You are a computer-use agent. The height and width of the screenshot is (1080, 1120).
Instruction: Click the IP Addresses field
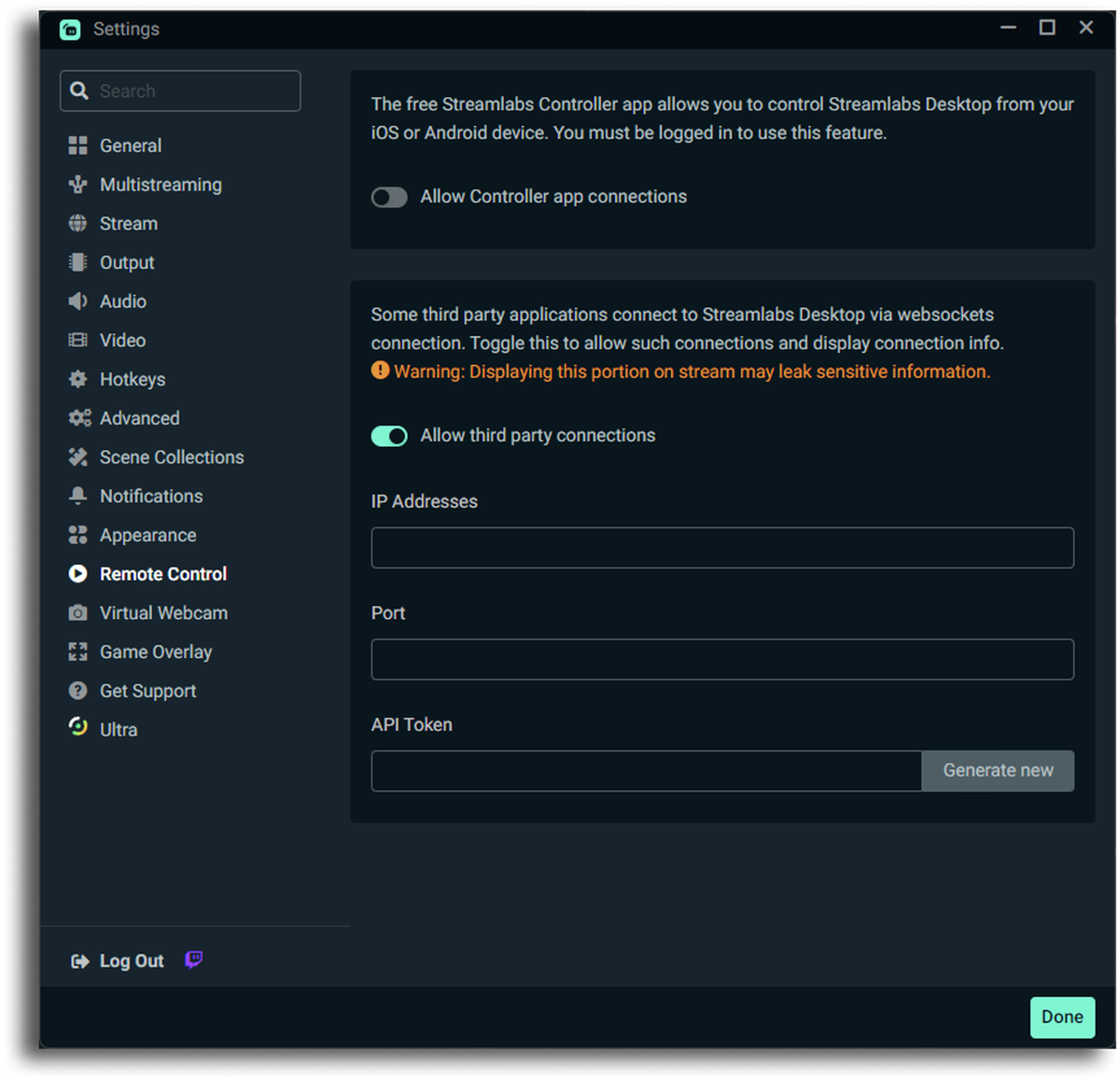click(722, 548)
